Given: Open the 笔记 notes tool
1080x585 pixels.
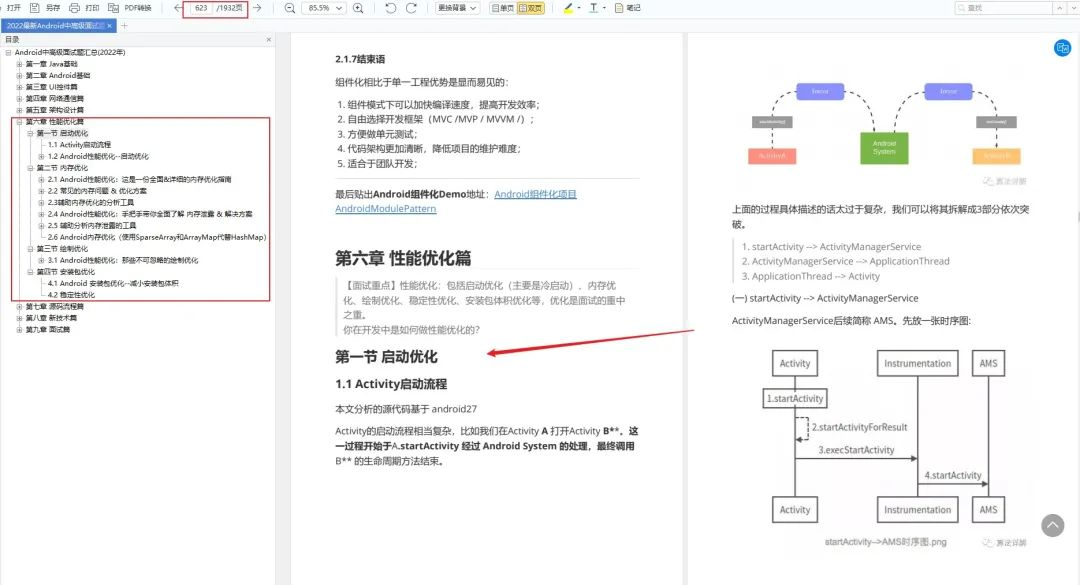Looking at the screenshot, I should pyautogui.click(x=627, y=8).
